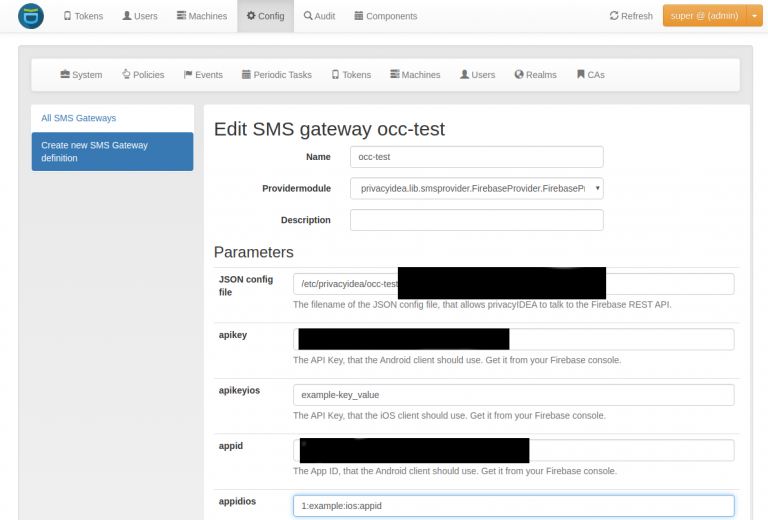The width and height of the screenshot is (768, 520).
Task: Click the Policies icon in config submenu
Action: pos(126,74)
